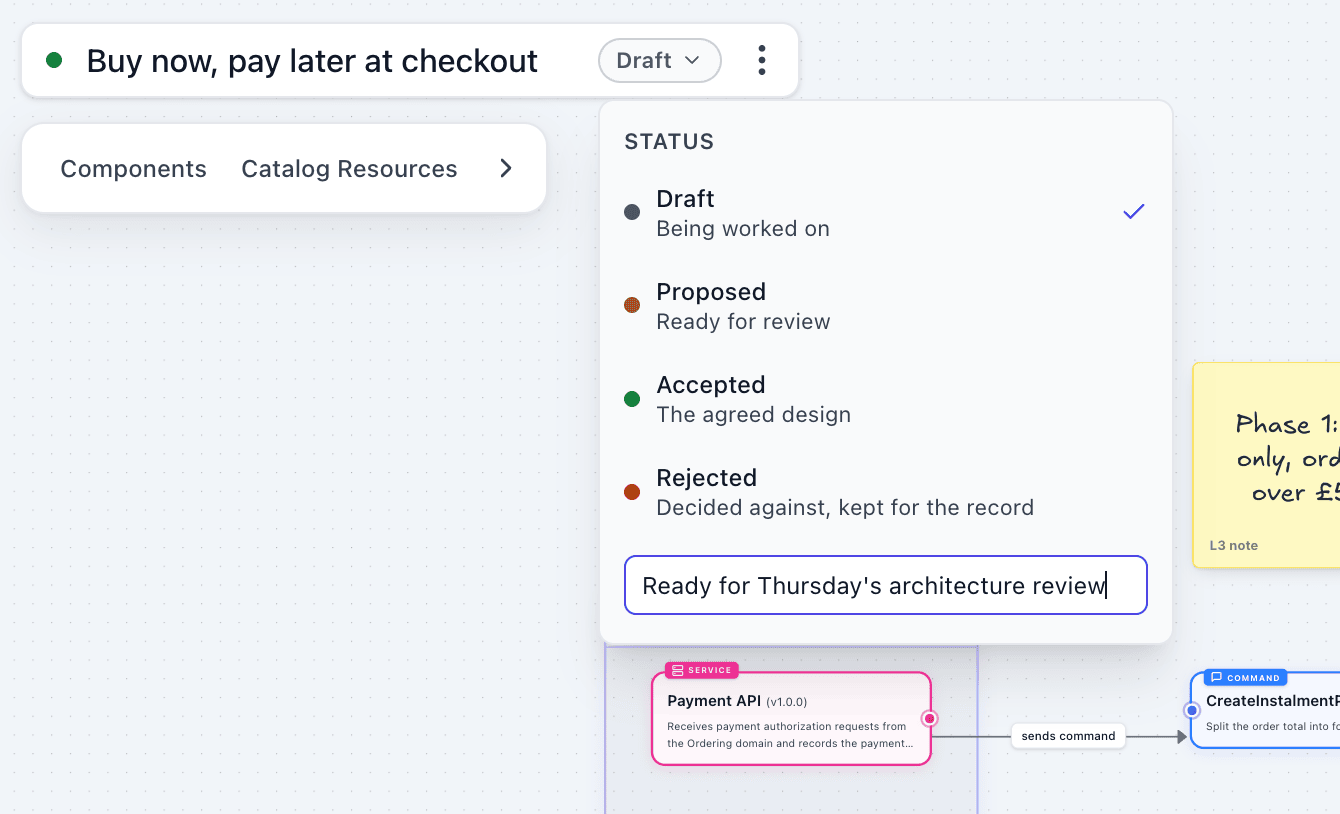The width and height of the screenshot is (1340, 814).
Task: Click the COMMAND badge icon on CreateInstalment node
Action: pyautogui.click(x=1216, y=677)
